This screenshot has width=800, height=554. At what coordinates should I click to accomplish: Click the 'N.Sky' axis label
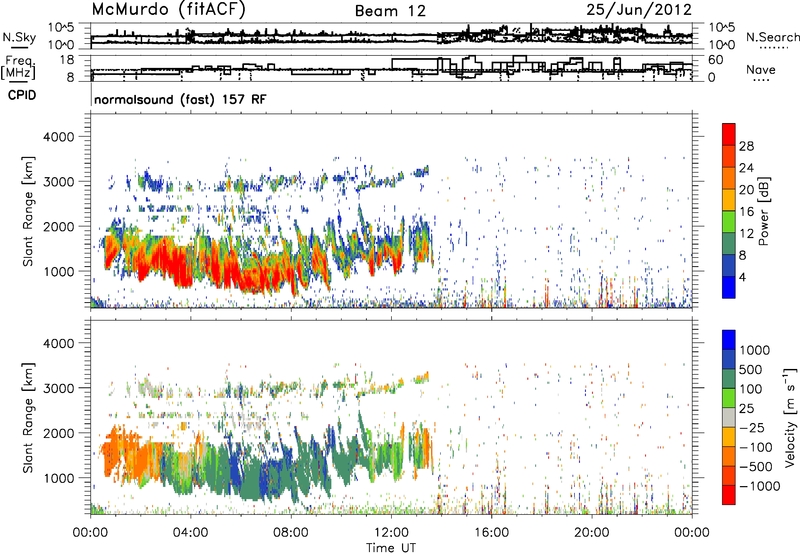19,37
